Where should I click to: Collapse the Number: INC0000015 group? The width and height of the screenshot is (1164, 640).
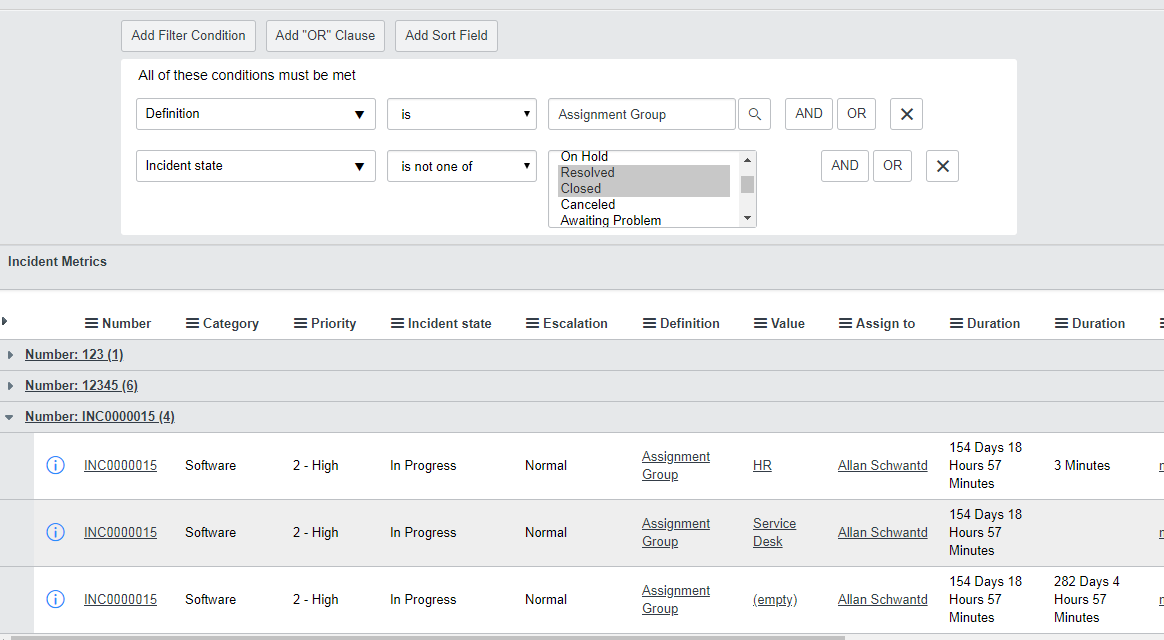tap(10, 417)
